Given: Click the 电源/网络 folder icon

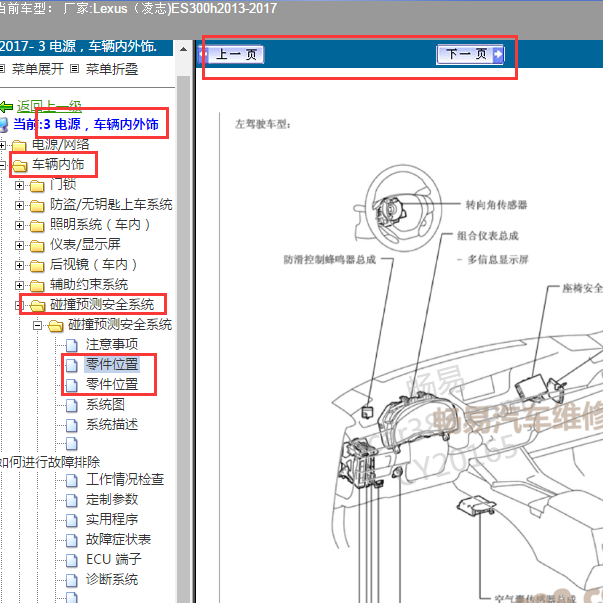Looking at the screenshot, I should click(19, 145).
